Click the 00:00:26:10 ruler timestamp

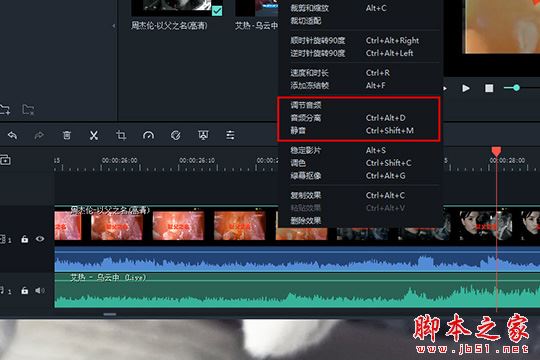[x=197, y=161]
